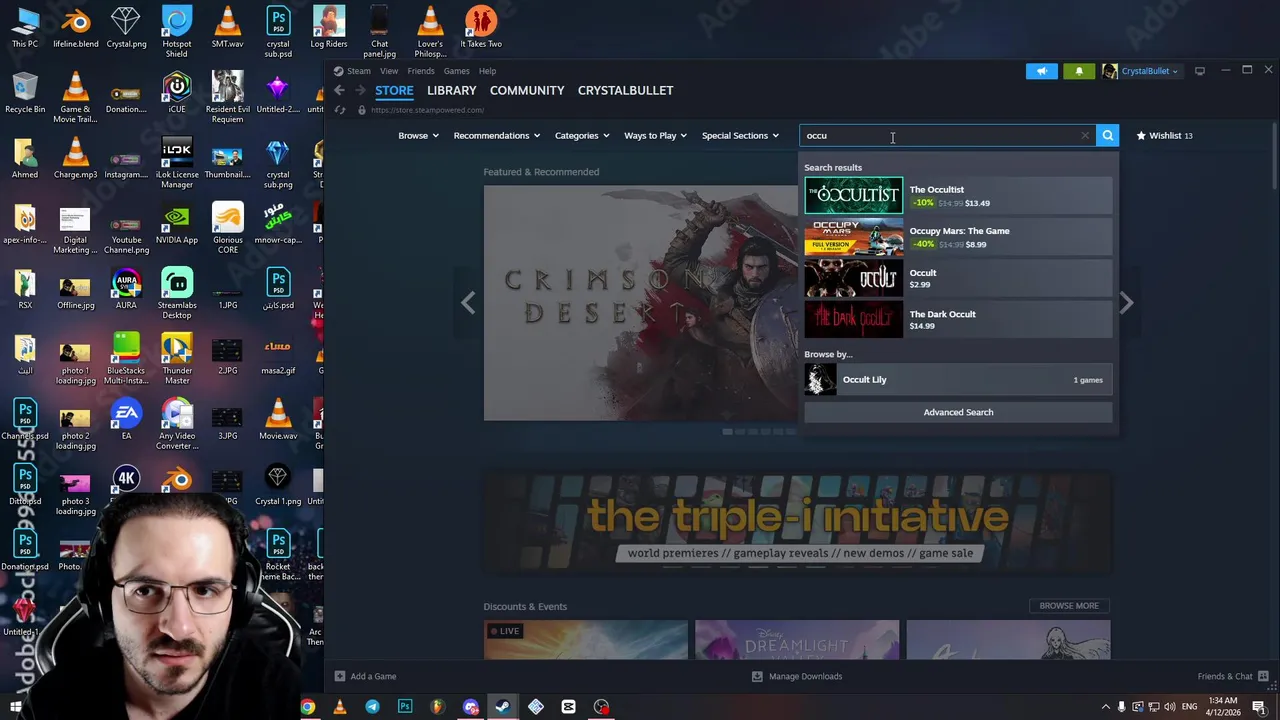Open the CRYSTALBULLET profile tab
The width and height of the screenshot is (1280, 720).
click(625, 90)
